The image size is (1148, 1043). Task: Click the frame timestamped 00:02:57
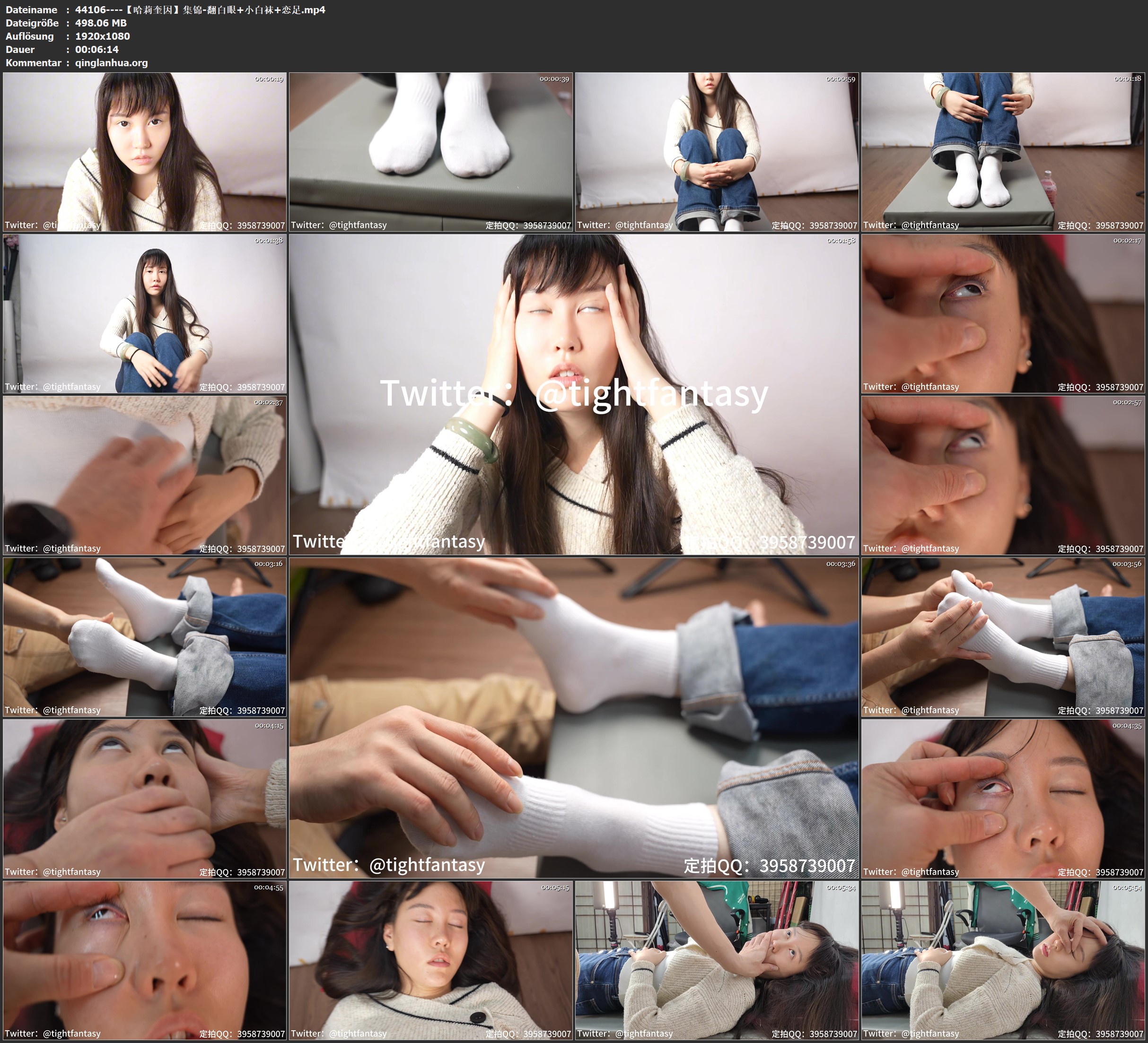(1003, 475)
